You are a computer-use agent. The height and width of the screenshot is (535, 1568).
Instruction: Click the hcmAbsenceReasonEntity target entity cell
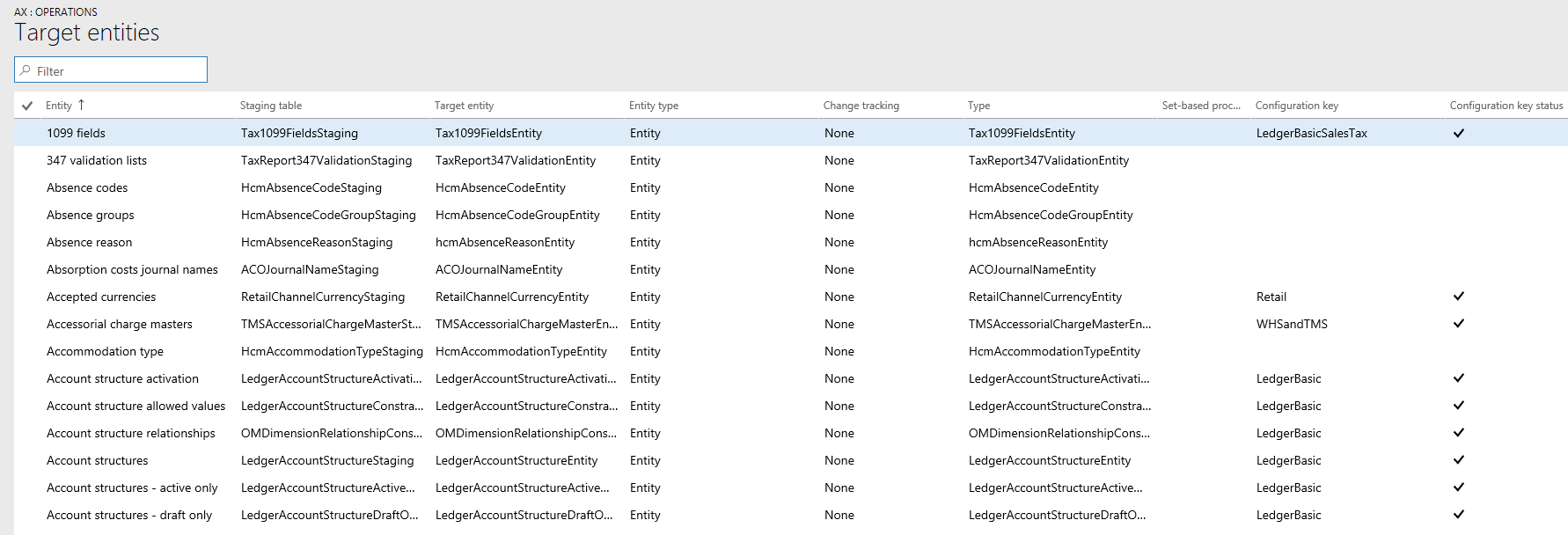505,242
